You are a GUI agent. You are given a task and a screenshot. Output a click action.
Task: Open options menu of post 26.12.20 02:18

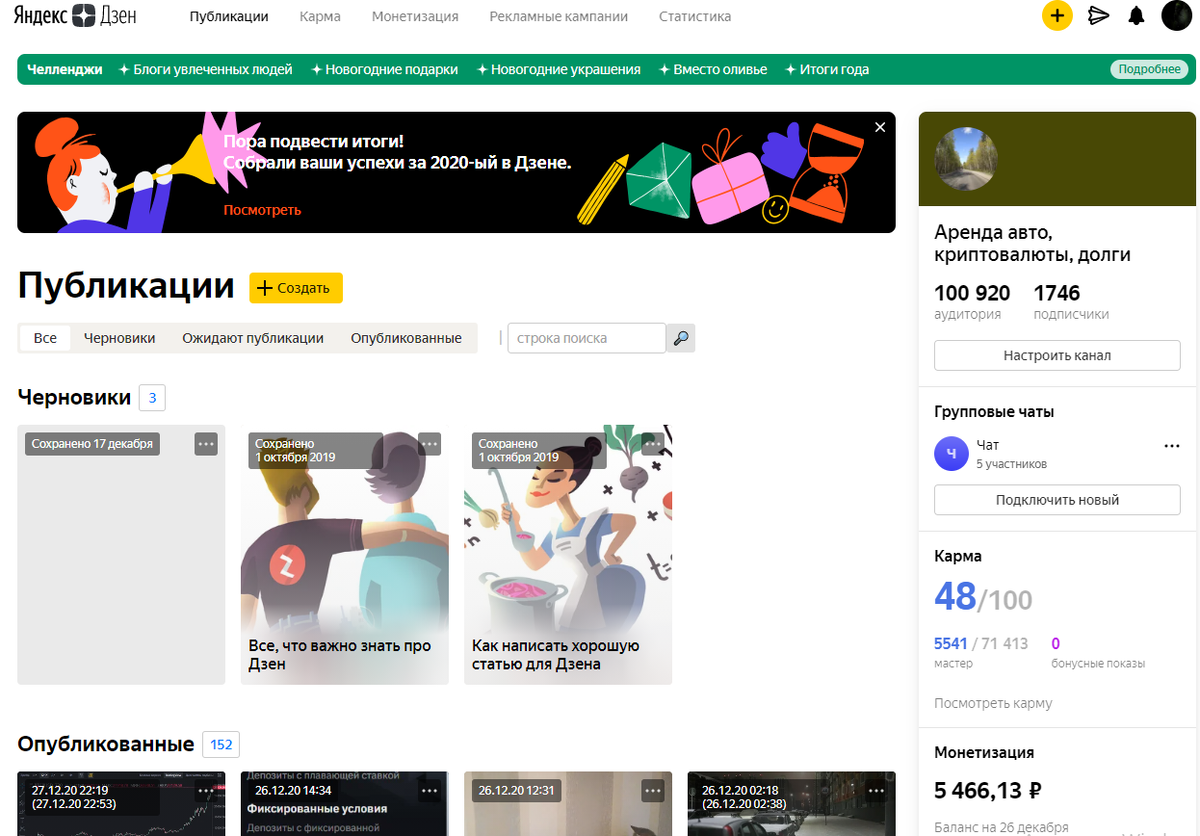[x=876, y=790]
